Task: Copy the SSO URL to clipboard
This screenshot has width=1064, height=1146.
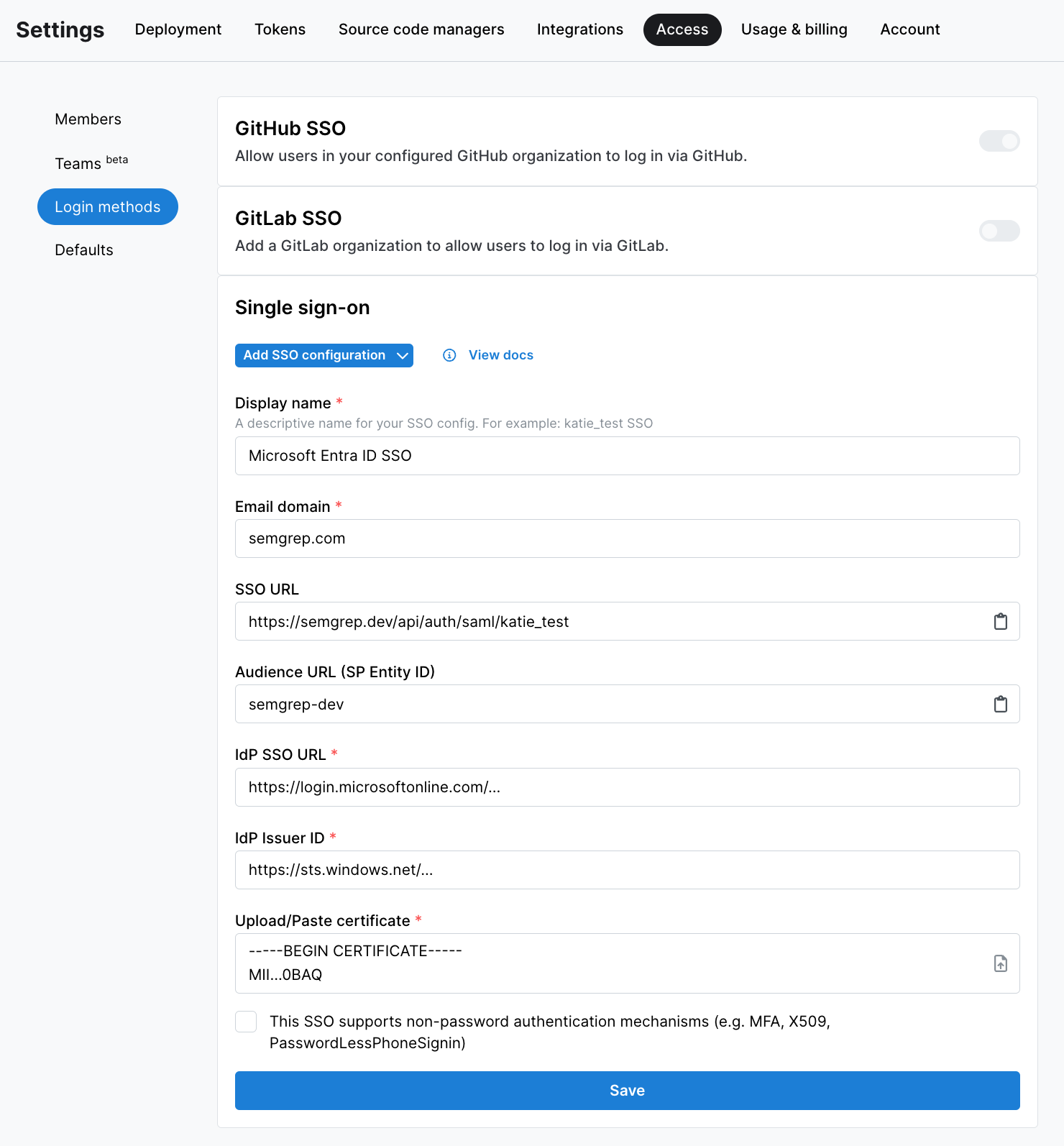Action: click(1000, 621)
